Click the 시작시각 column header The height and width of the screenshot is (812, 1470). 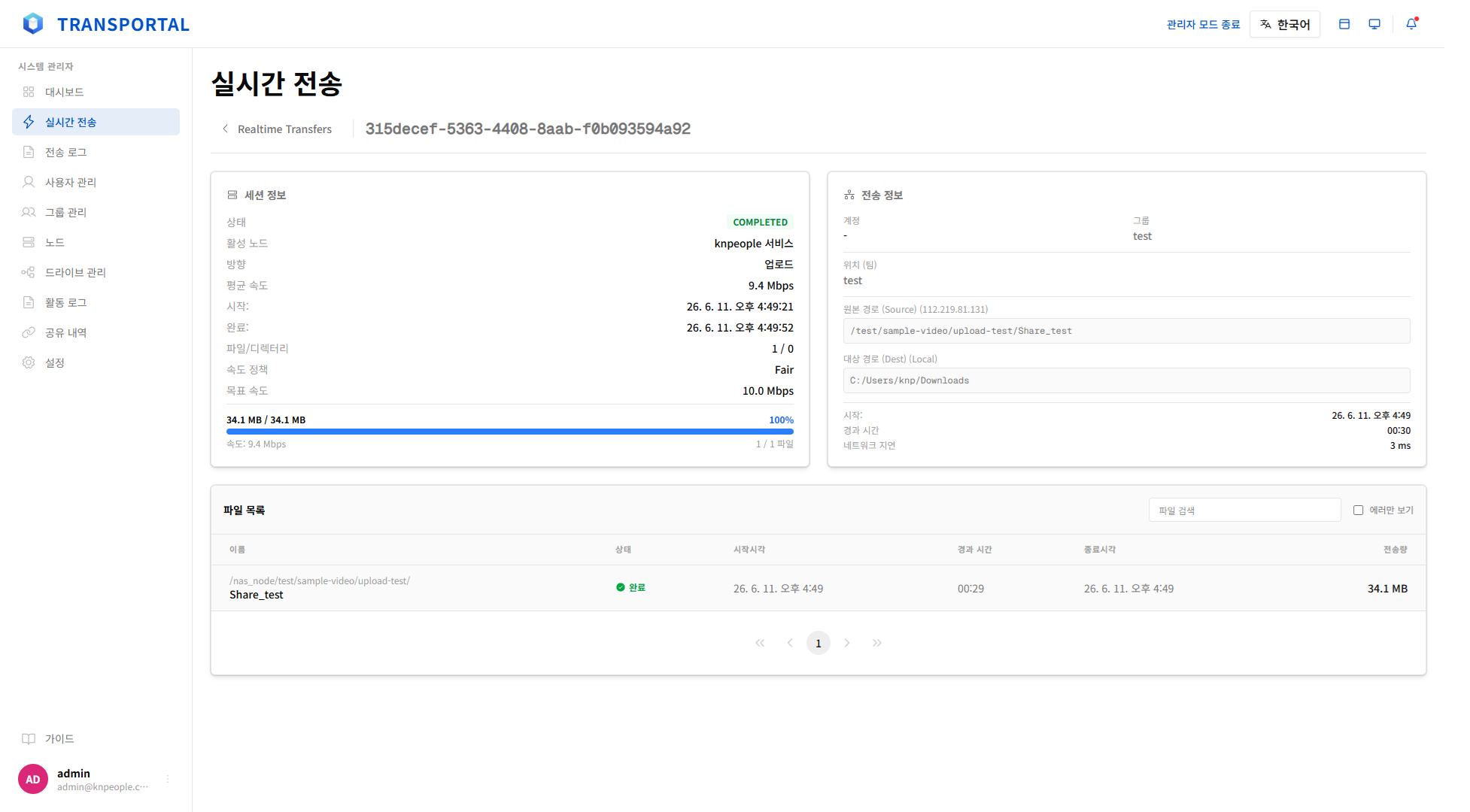tap(749, 550)
